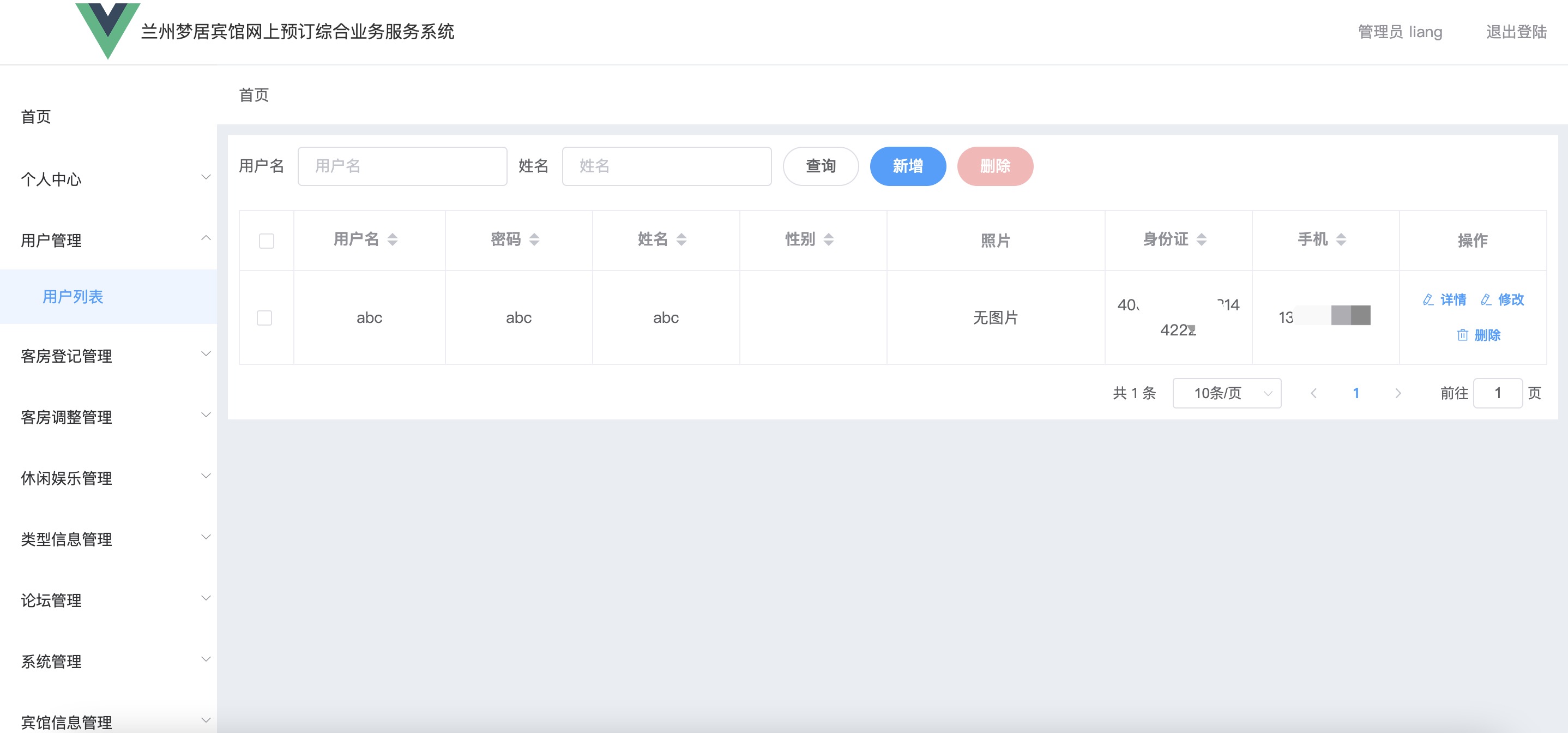
Task: Click the Vue logo in the header
Action: 108,31
